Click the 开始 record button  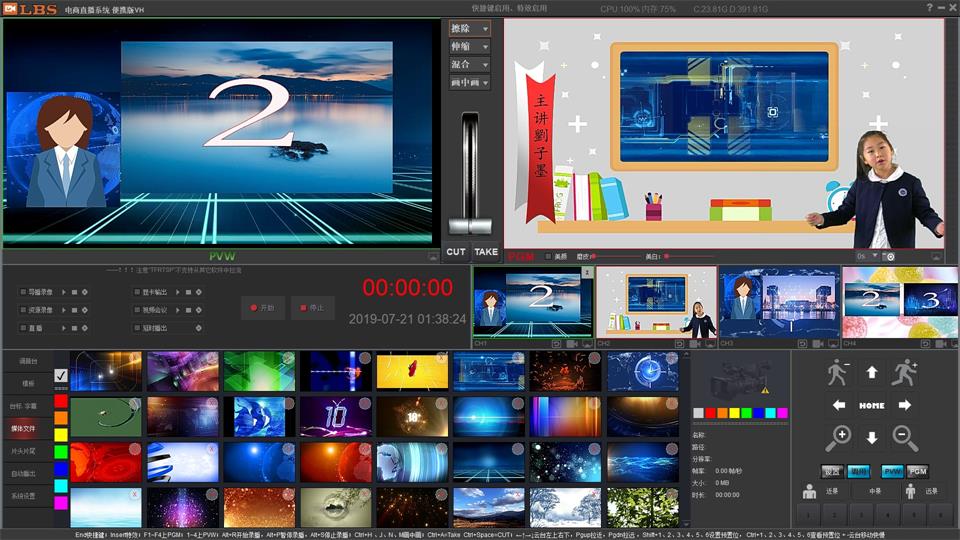(263, 308)
